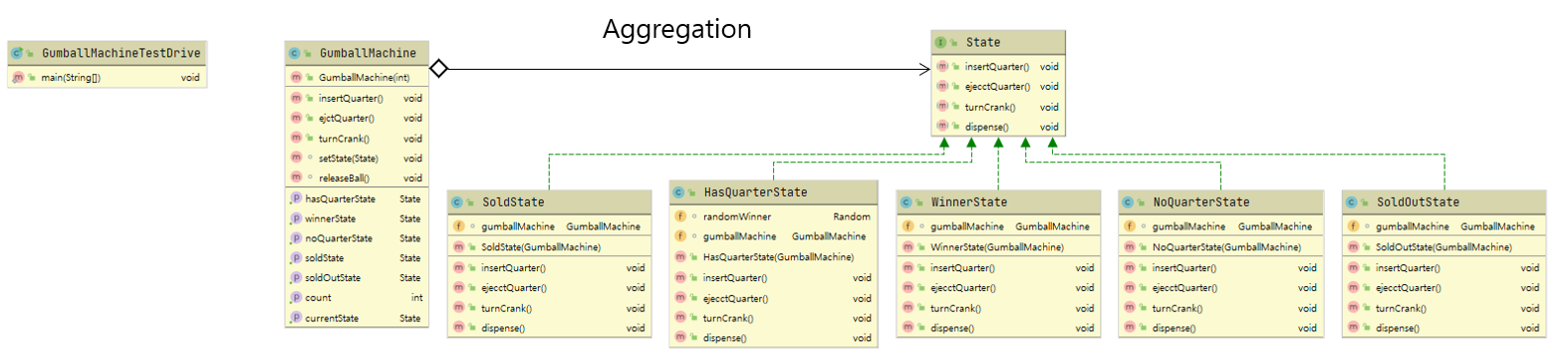Click method icon beside dispense() in State
The width and height of the screenshot is (1568, 359).
pos(941,126)
